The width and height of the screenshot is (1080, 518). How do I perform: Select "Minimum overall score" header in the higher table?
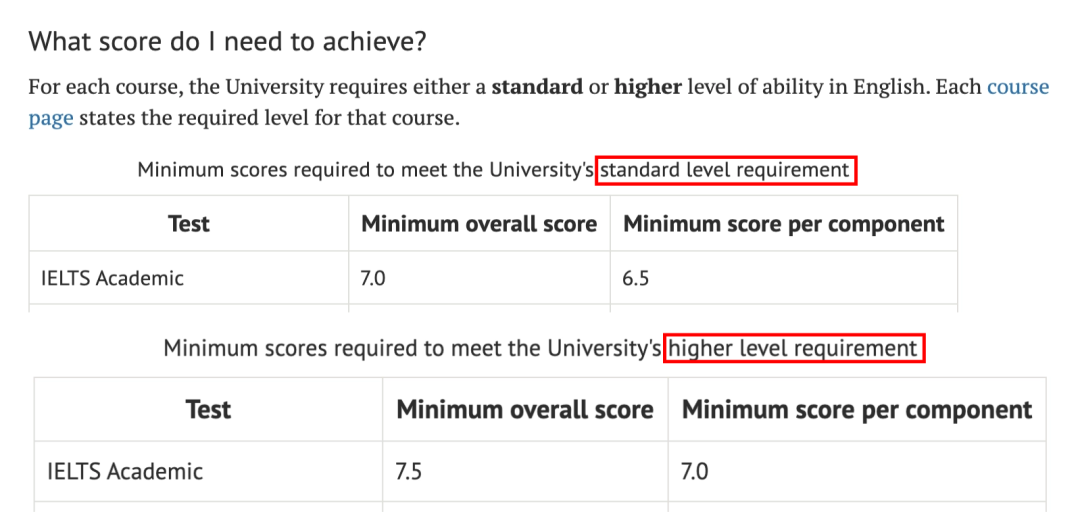click(x=525, y=410)
